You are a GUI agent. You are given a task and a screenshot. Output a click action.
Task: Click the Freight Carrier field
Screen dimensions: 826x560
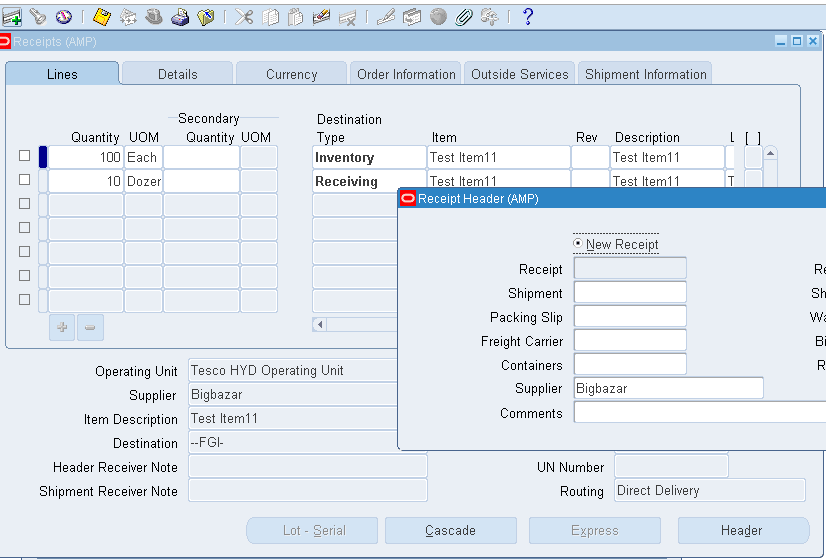[630, 340]
